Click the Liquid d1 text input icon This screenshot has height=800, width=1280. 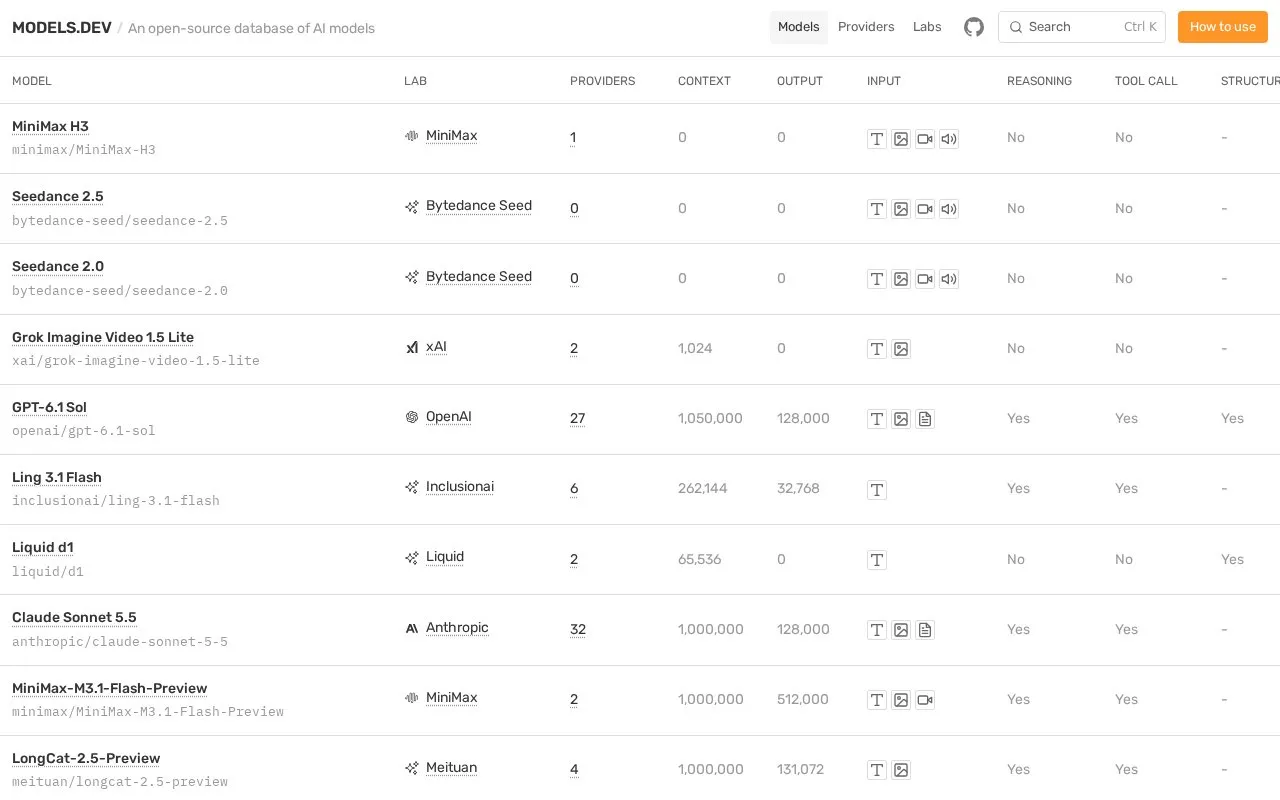877,560
